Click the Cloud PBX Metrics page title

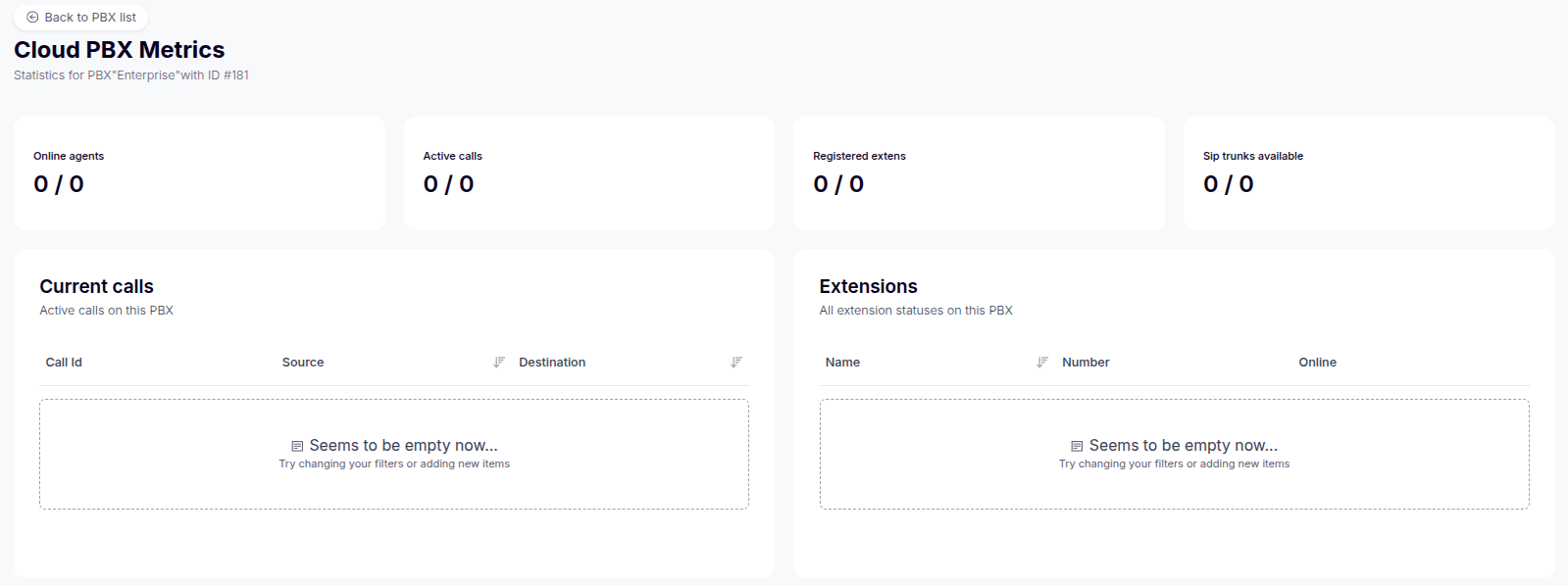(119, 50)
